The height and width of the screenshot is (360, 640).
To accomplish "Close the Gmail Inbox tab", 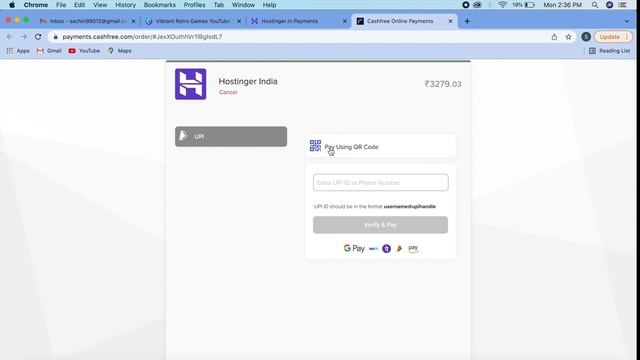I will coord(133,21).
